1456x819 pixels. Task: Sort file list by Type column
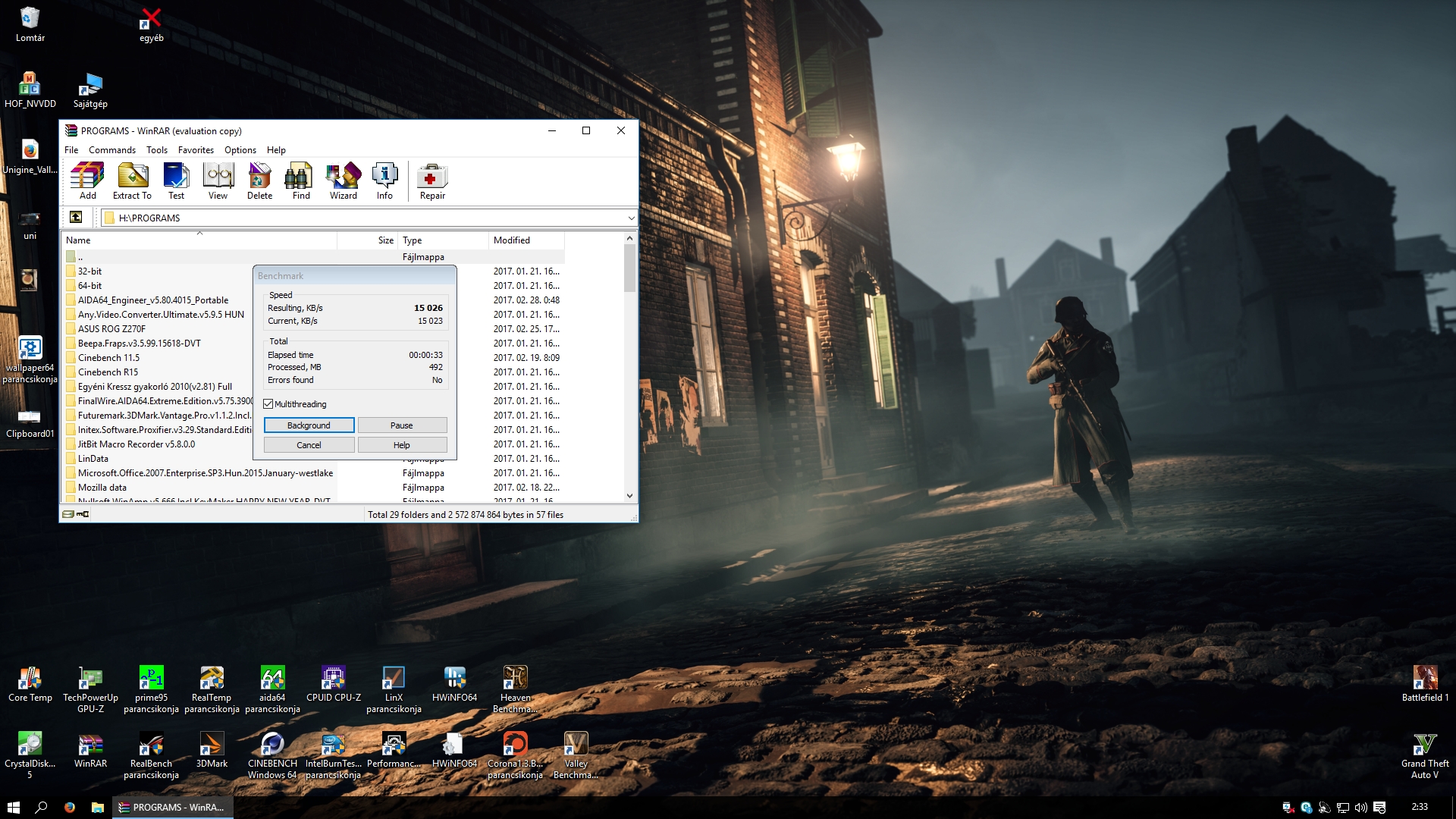coord(444,240)
